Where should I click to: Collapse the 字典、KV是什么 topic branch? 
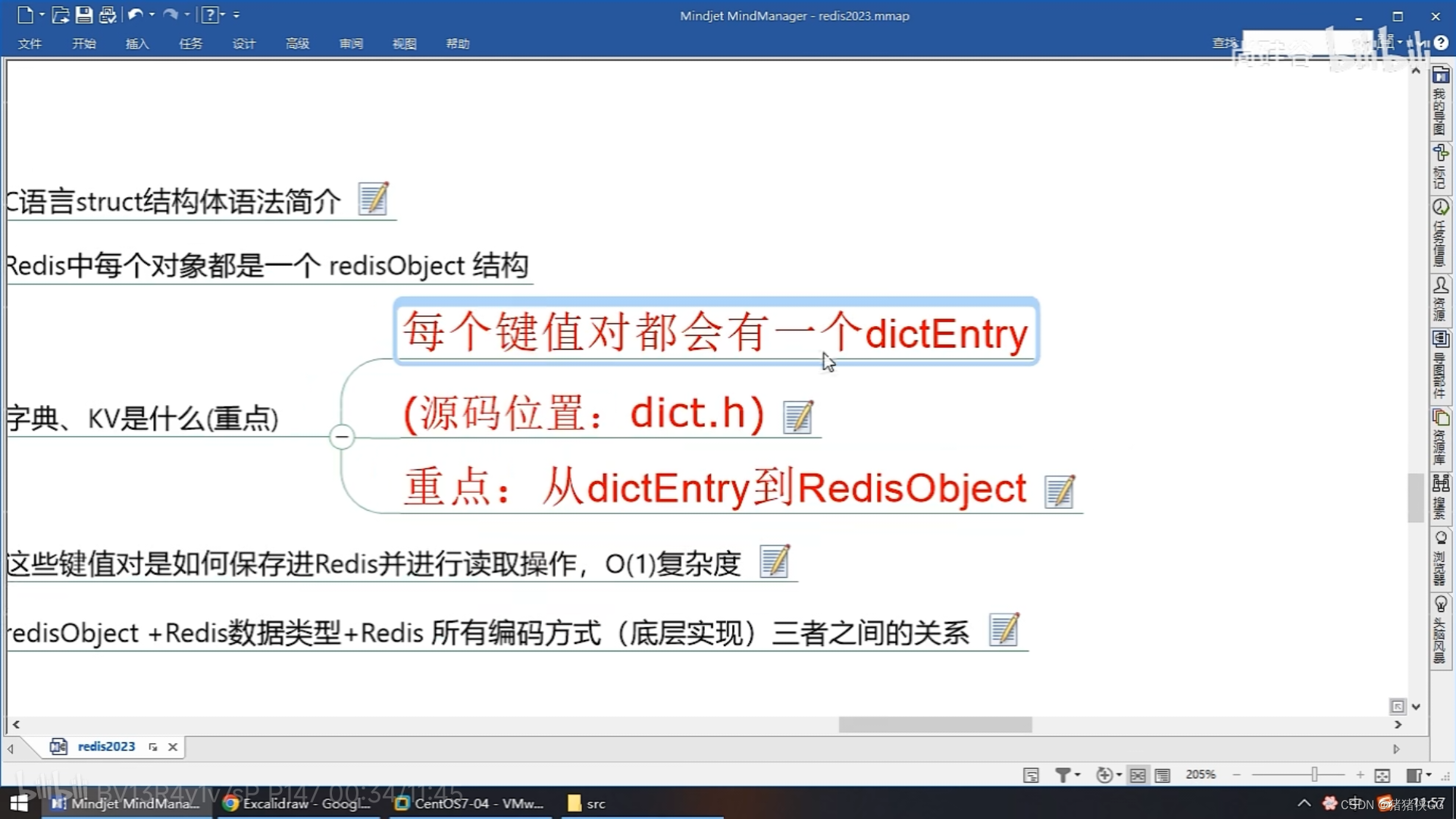point(342,437)
